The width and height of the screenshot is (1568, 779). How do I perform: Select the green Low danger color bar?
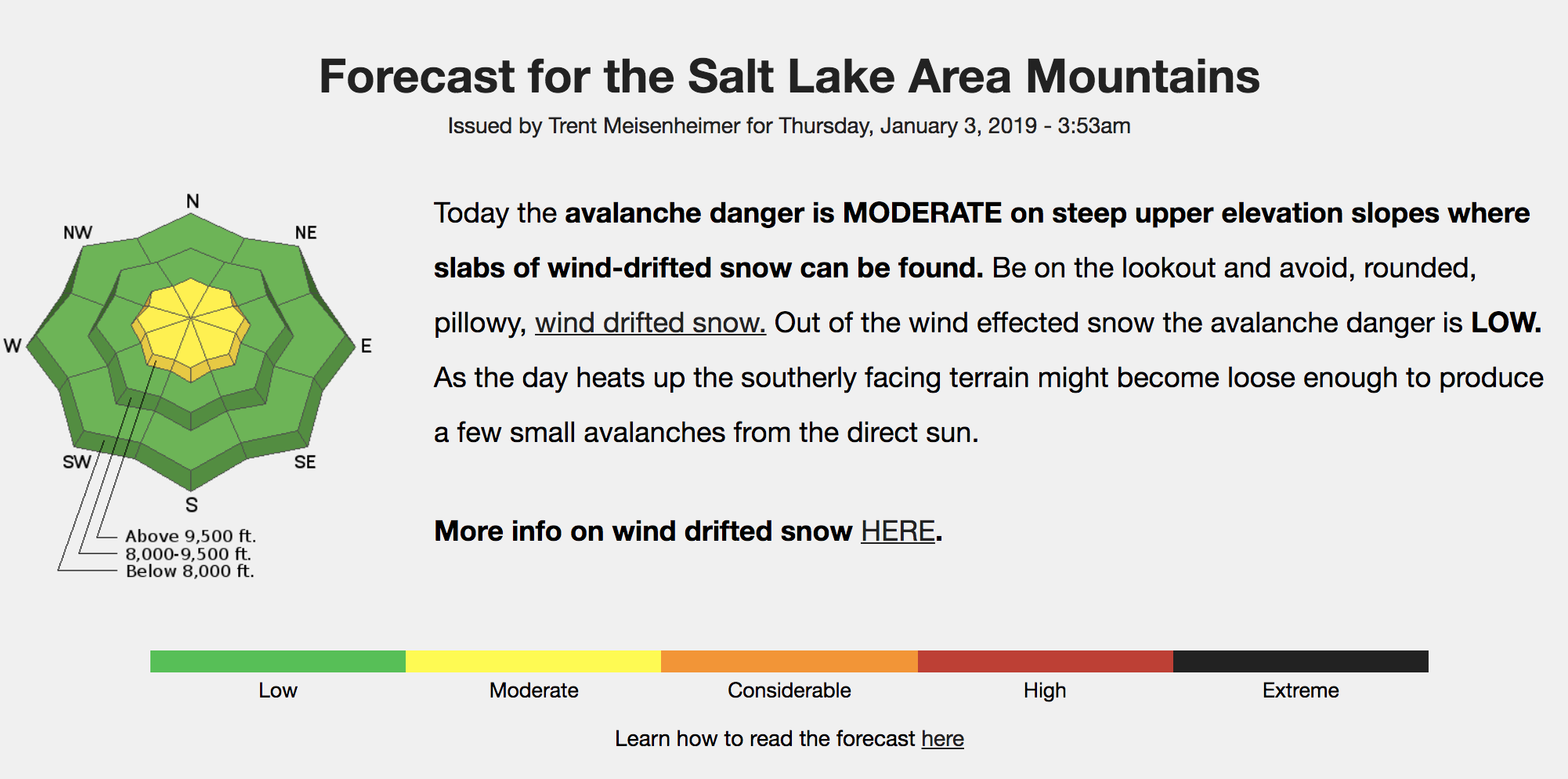click(x=278, y=661)
